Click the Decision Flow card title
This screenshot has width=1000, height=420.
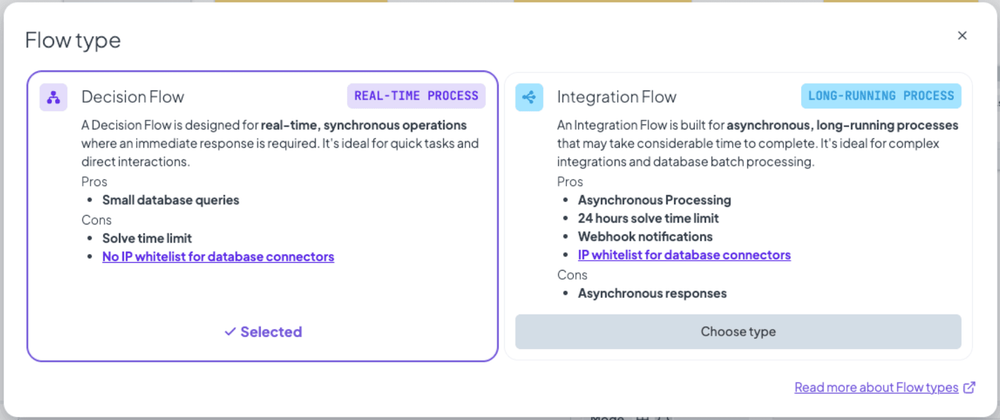(133, 97)
